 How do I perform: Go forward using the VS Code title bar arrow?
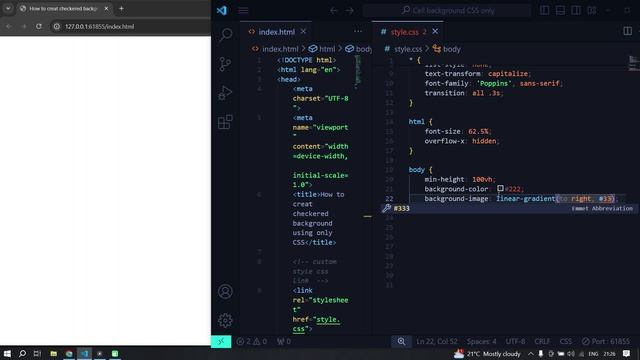click(350, 10)
